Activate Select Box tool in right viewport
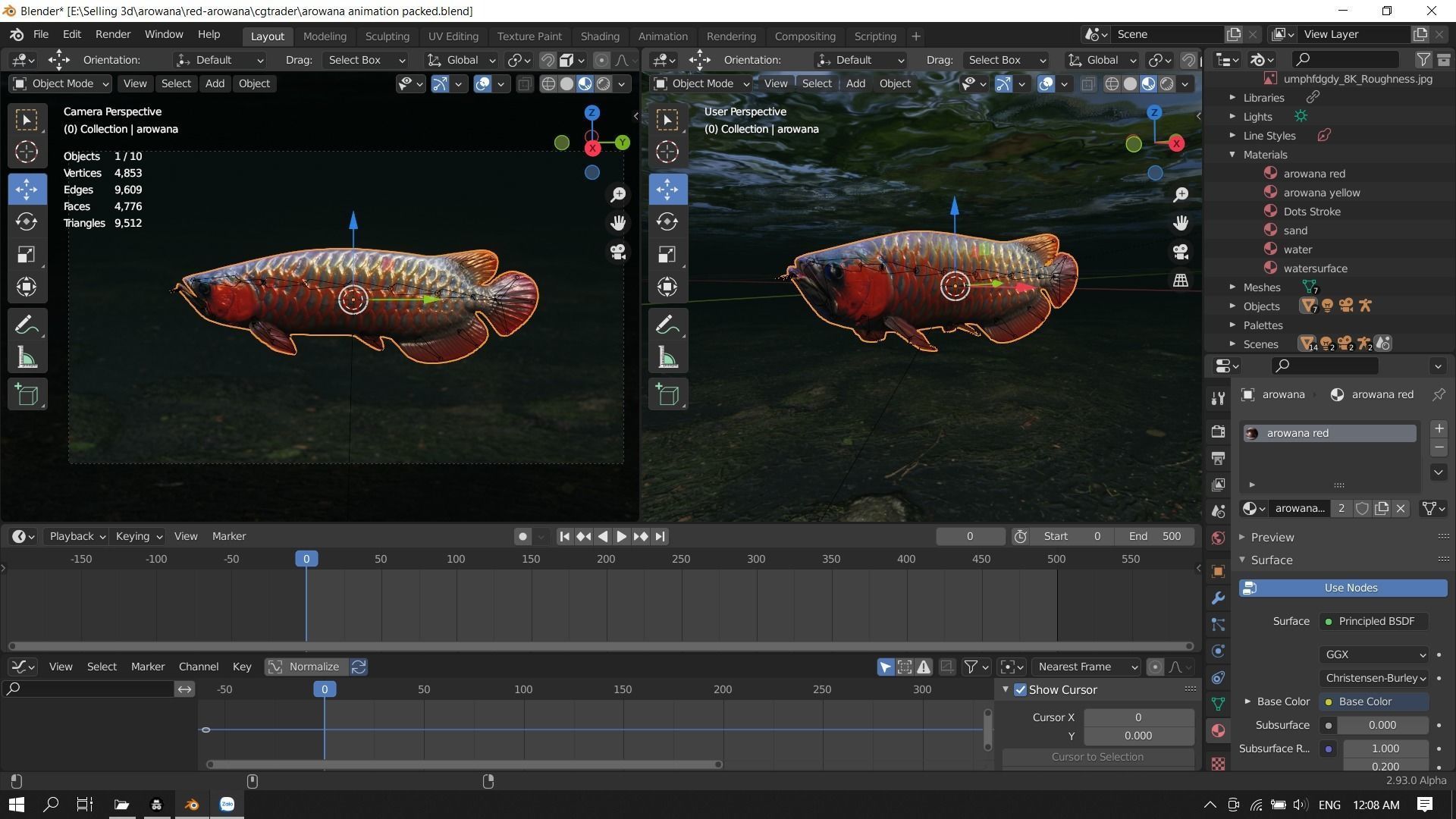1456x819 pixels. 667,120
